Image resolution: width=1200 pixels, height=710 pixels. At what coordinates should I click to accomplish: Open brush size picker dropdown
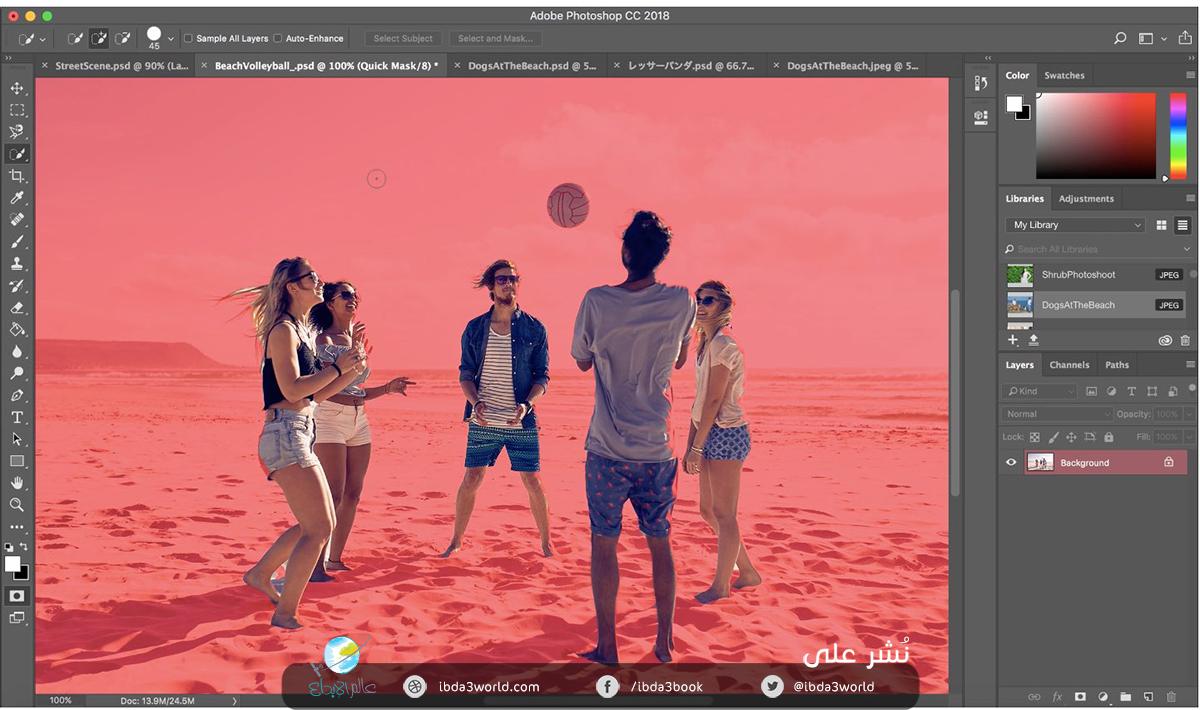coord(171,38)
